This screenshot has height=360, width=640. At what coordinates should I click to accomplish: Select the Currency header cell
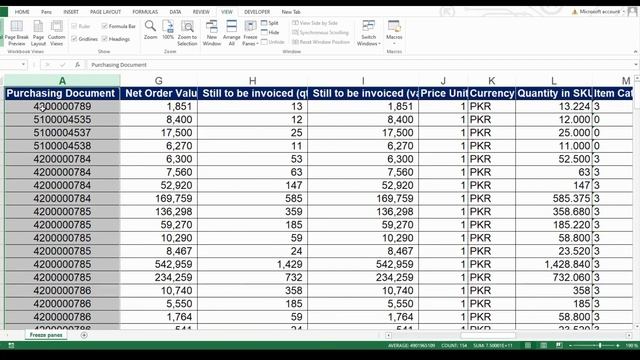pyautogui.click(x=491, y=93)
